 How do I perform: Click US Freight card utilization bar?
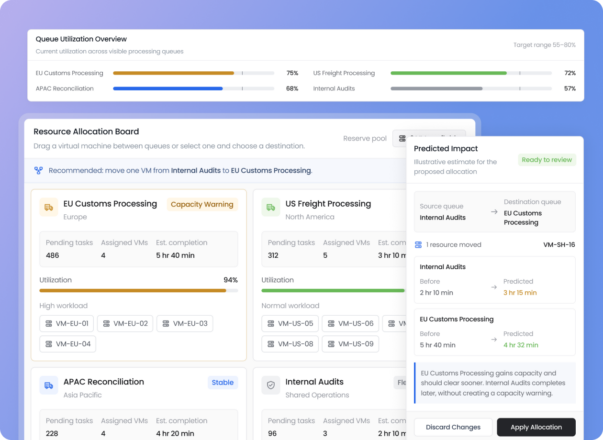click(333, 291)
